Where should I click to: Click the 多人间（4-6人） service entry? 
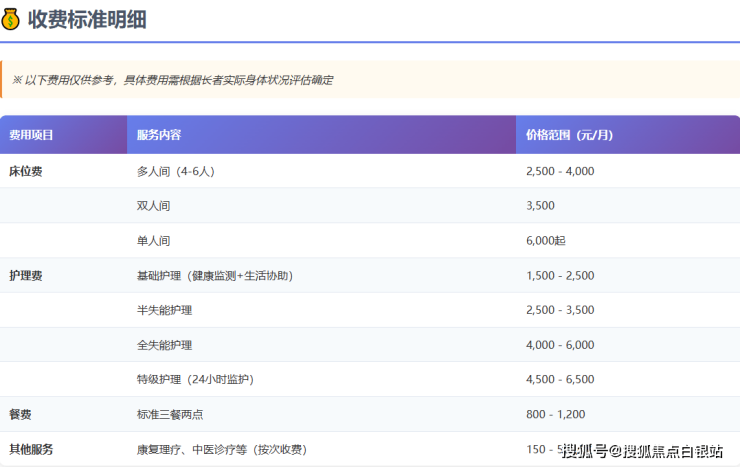pos(176,171)
